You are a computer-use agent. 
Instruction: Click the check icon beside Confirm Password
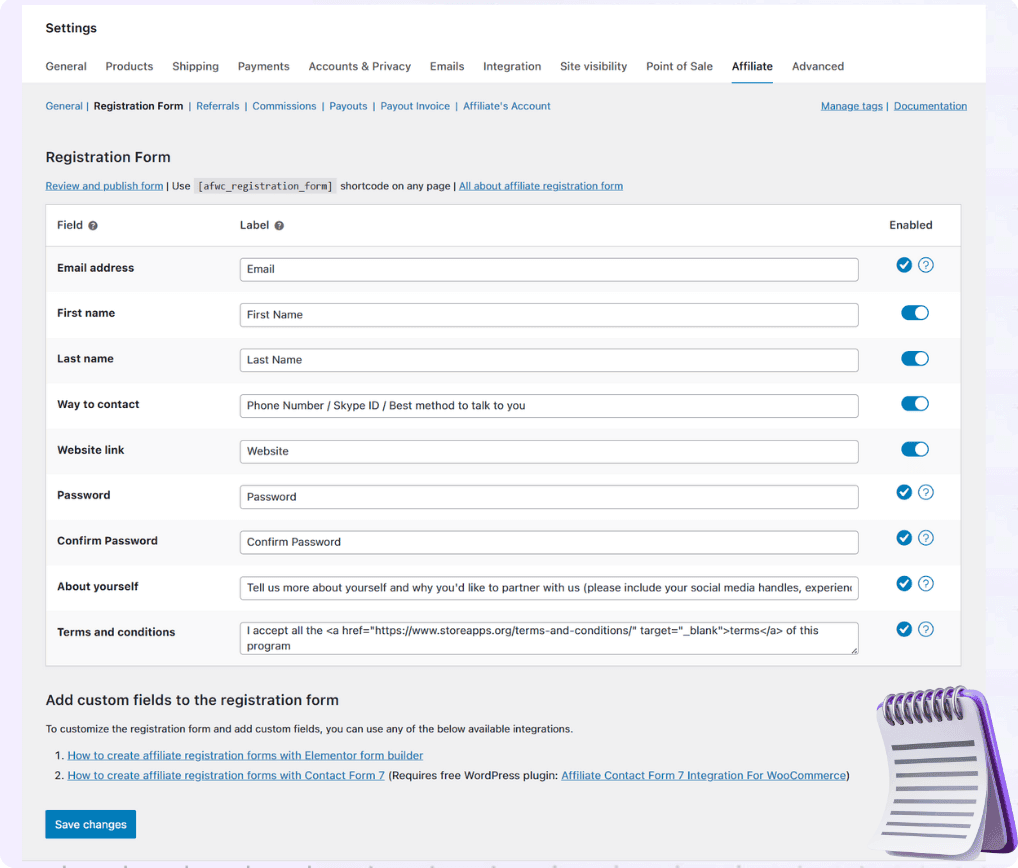(x=904, y=537)
